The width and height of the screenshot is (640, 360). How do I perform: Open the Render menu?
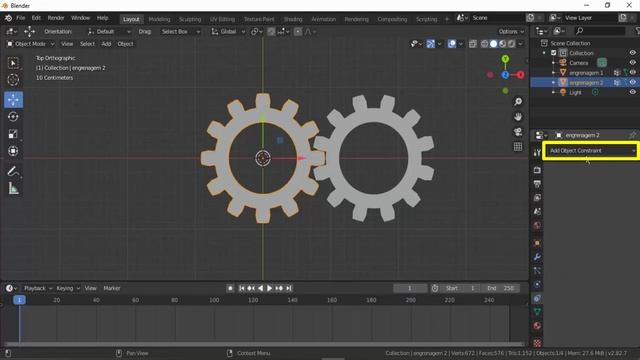[x=56, y=18]
